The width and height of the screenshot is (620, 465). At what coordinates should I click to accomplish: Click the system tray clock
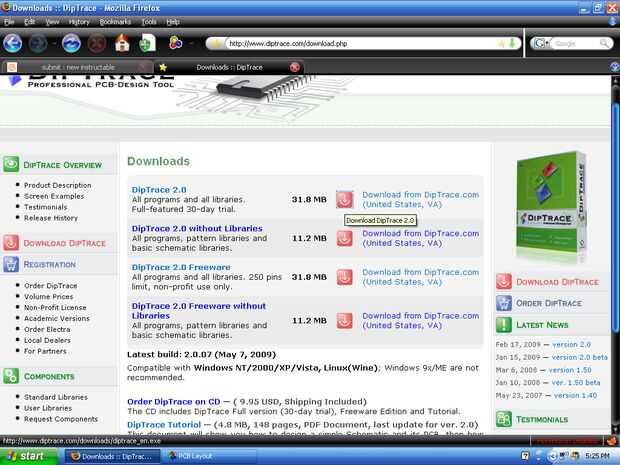point(597,456)
